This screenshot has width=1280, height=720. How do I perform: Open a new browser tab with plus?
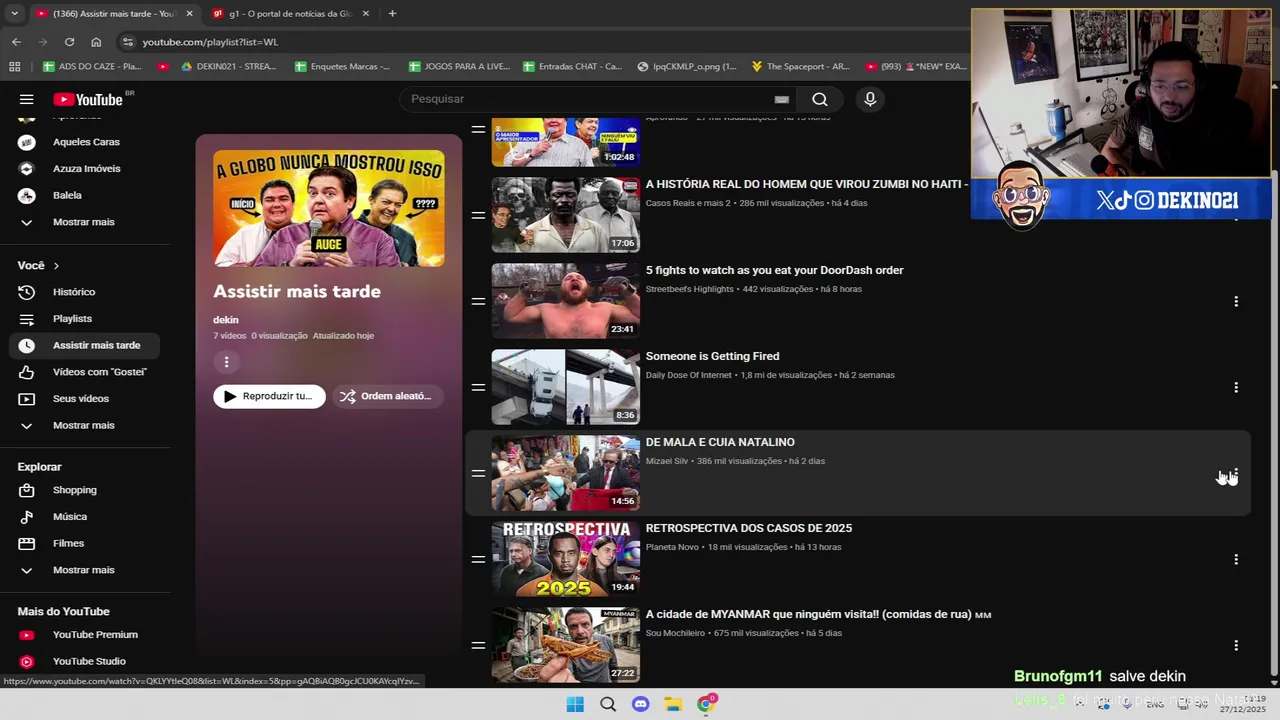pos(392,14)
